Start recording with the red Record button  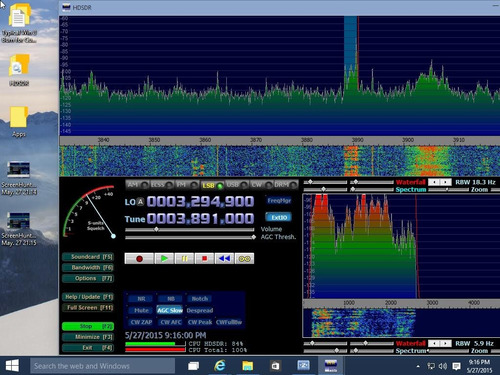coord(139,258)
